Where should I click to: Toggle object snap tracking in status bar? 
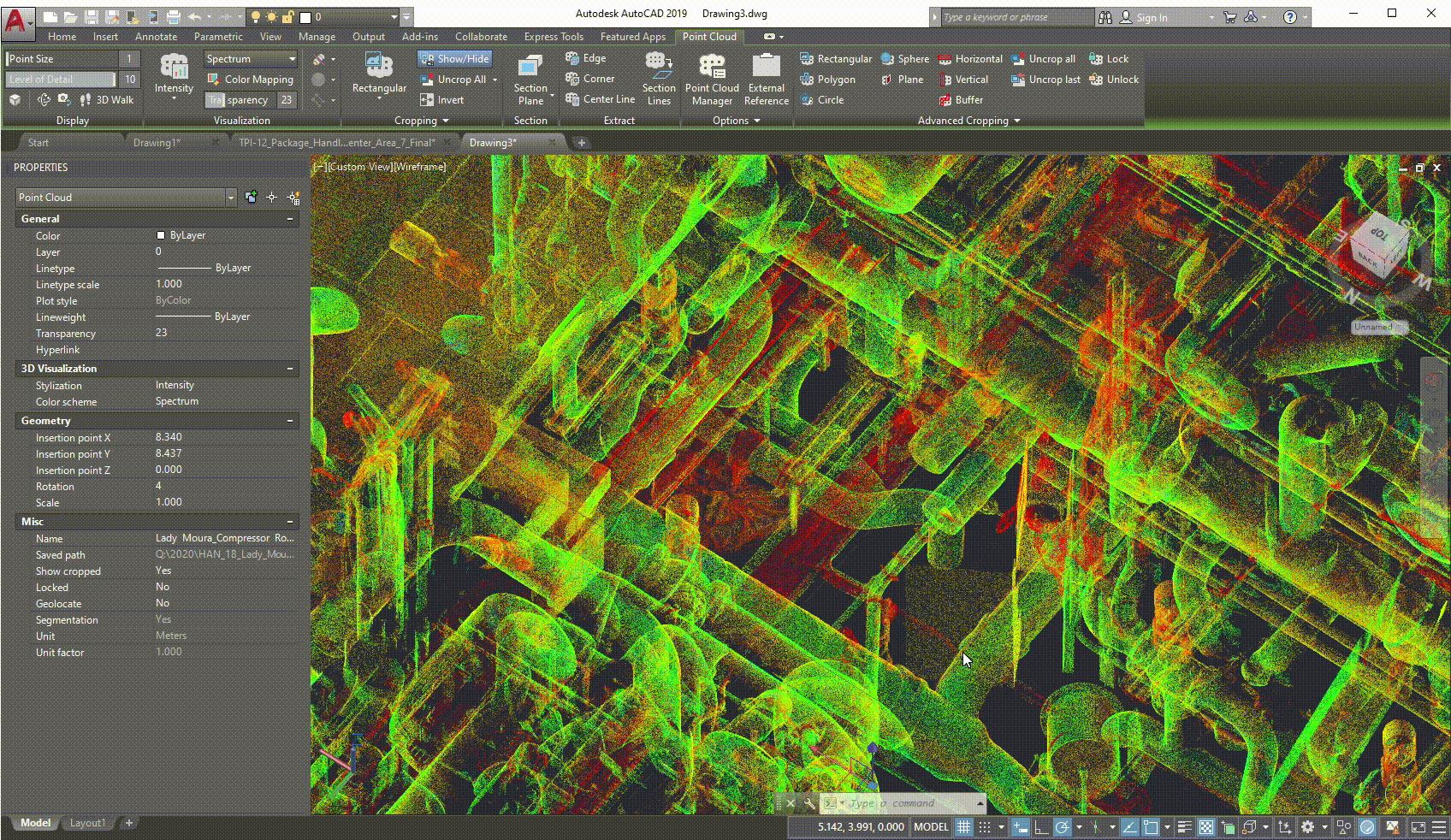click(1129, 827)
